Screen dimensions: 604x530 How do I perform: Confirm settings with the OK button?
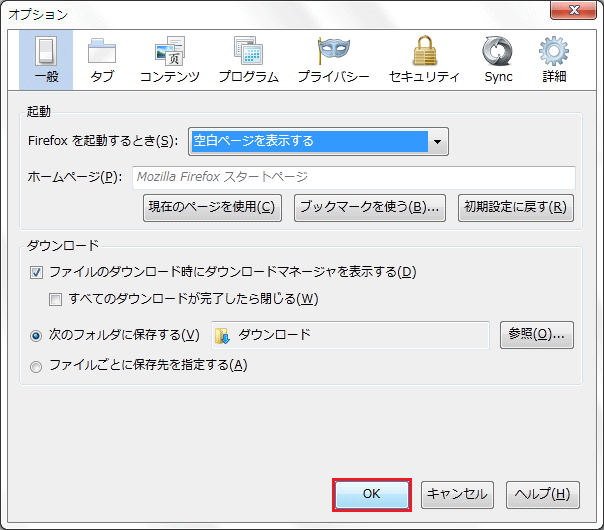[x=371, y=494]
